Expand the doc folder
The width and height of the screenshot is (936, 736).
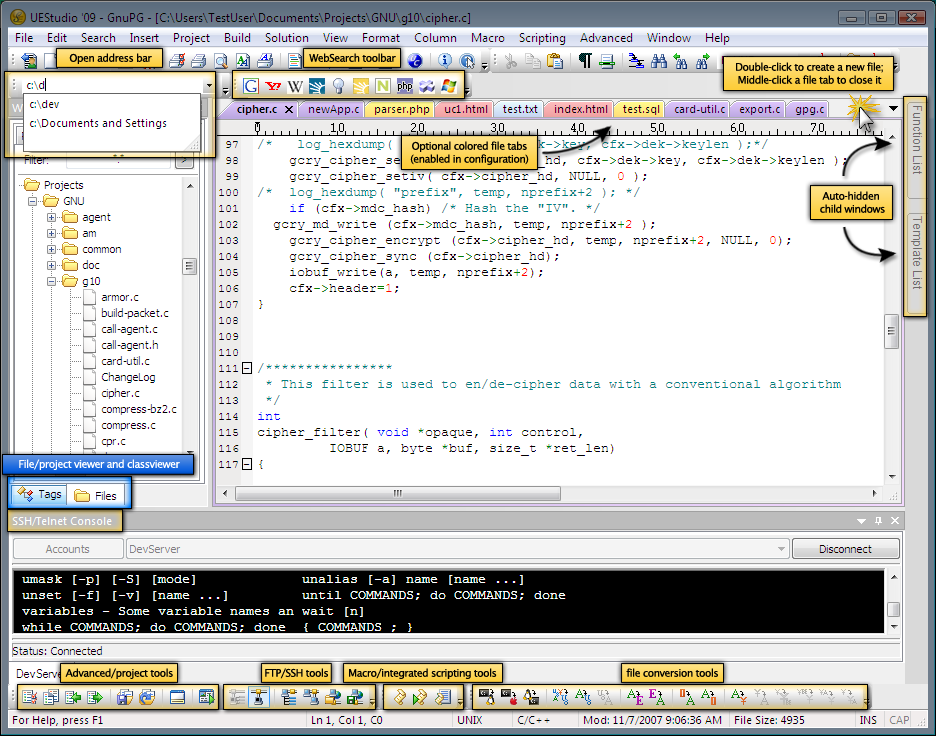tap(51, 265)
